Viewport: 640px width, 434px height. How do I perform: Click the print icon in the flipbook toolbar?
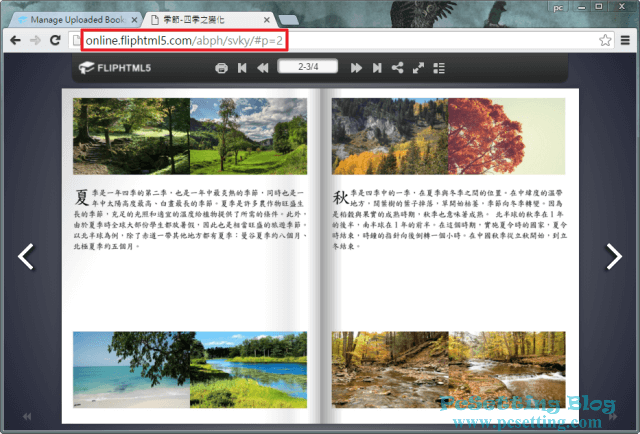[x=221, y=68]
